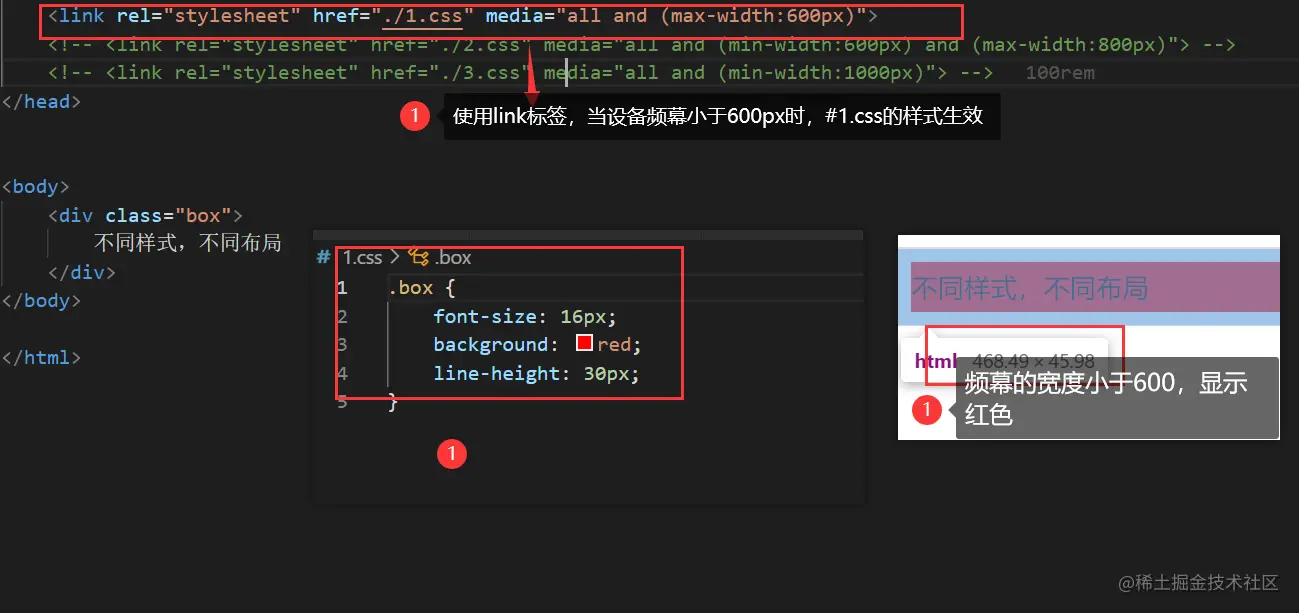Follow the ./1.css href link
The width and height of the screenshot is (1299, 613).
[423, 17]
